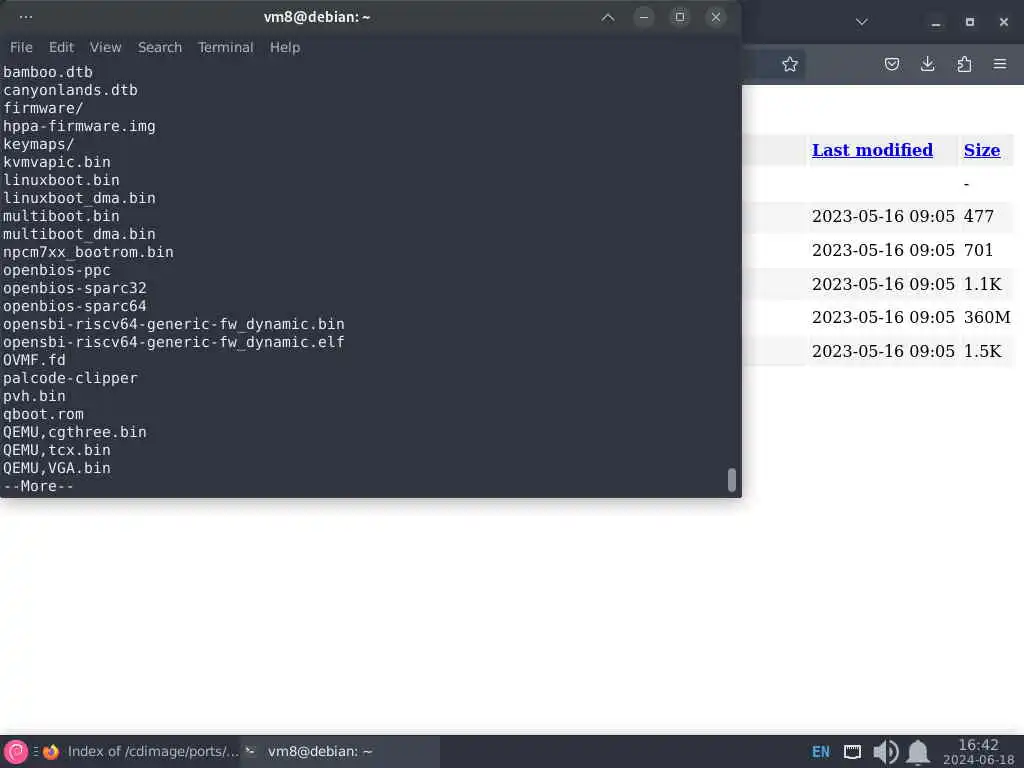Click the canyonlands.dtb line
This screenshot has width=1024, height=768.
(71, 89)
